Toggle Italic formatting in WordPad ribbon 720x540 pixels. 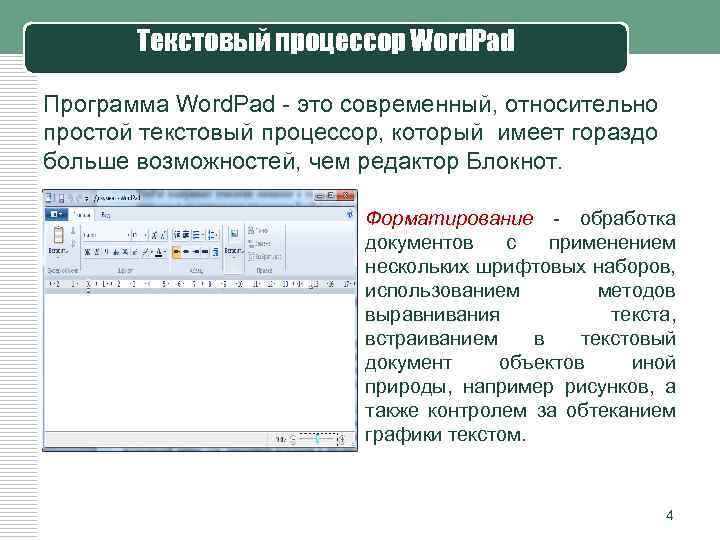click(x=96, y=252)
